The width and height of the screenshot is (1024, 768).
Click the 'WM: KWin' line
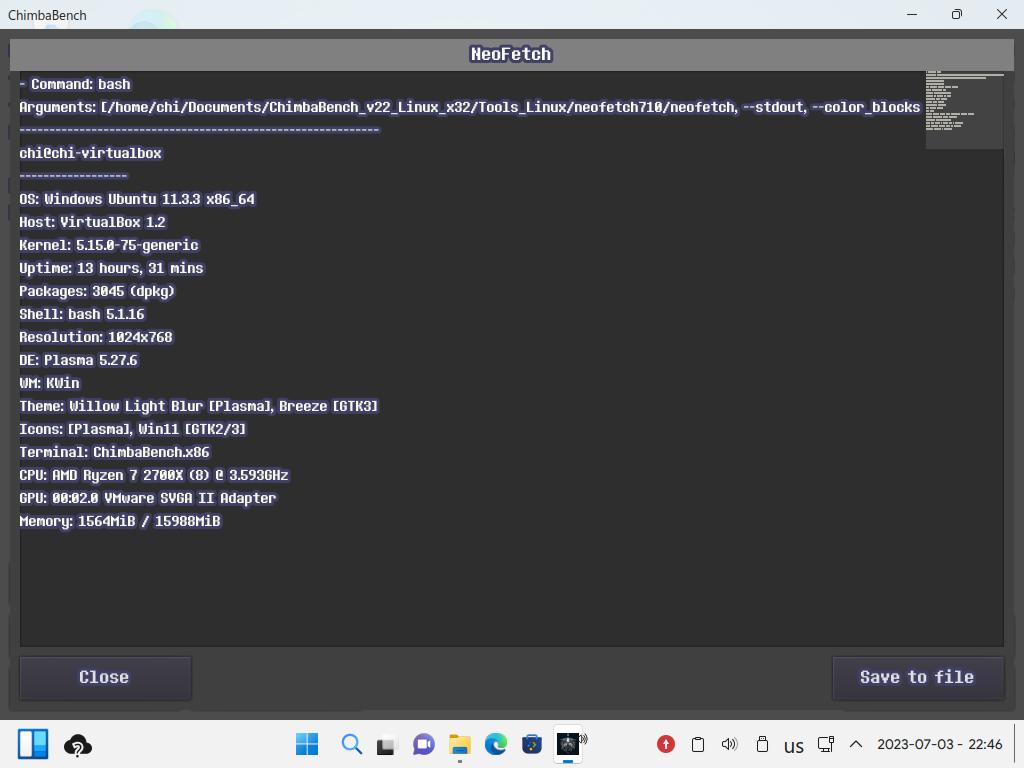pos(49,383)
